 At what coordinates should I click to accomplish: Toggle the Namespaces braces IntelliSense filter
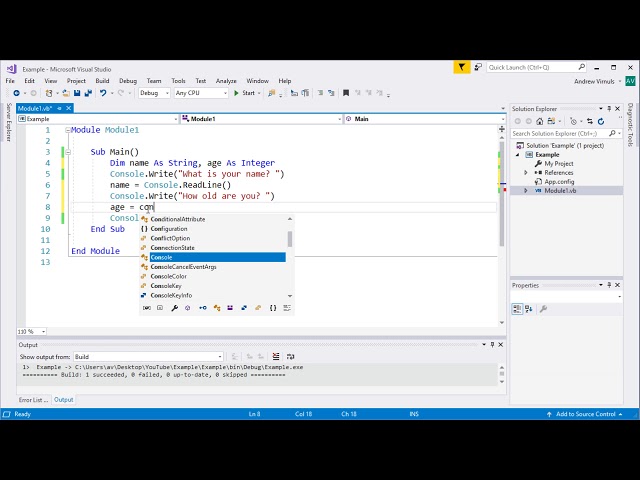(x=273, y=308)
